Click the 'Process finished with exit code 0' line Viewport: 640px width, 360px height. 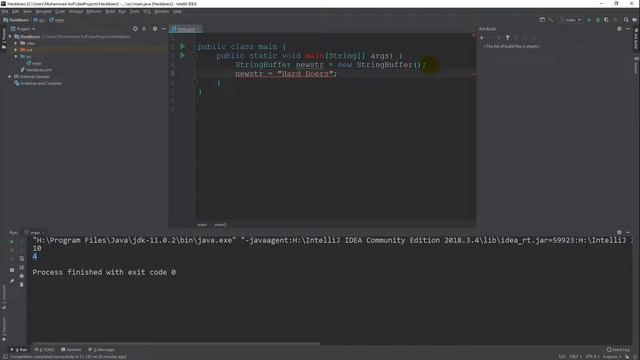(x=104, y=272)
